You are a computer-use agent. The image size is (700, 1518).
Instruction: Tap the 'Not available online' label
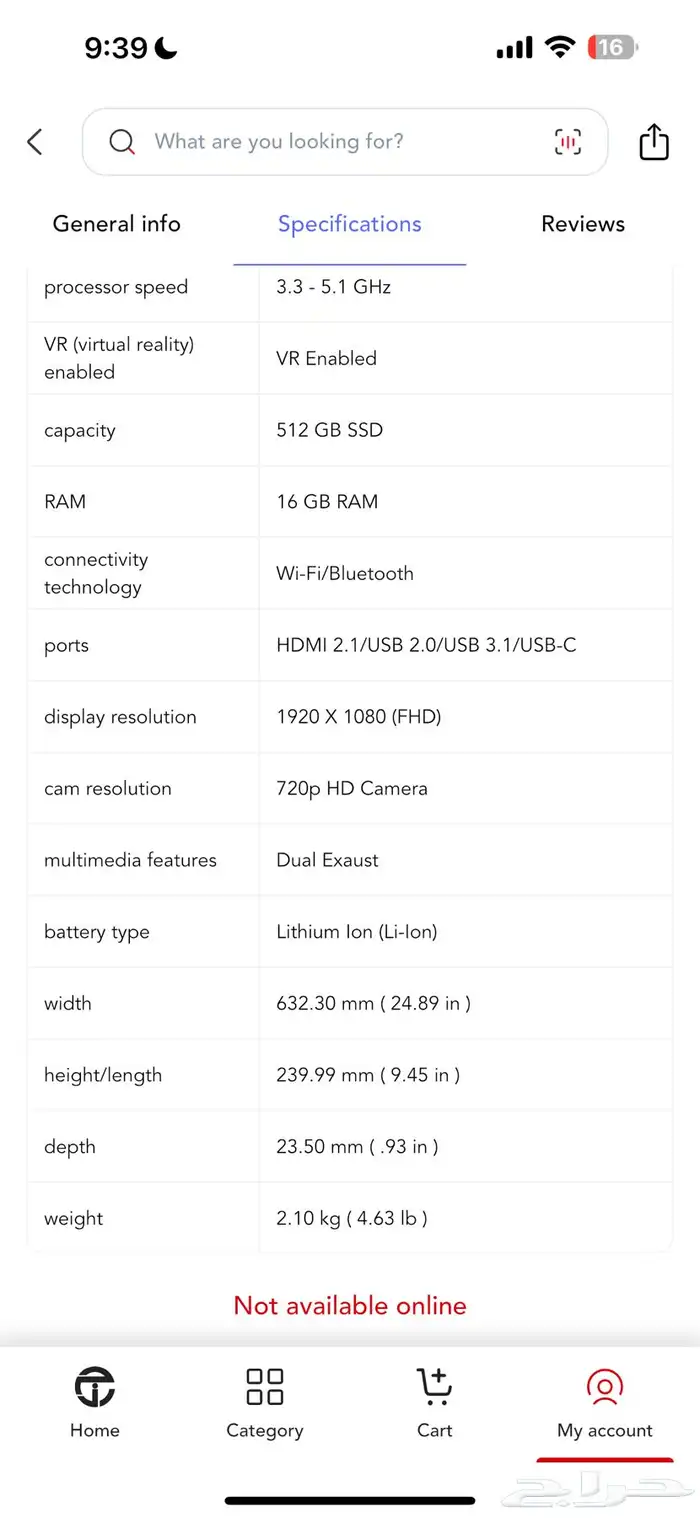tap(350, 1305)
